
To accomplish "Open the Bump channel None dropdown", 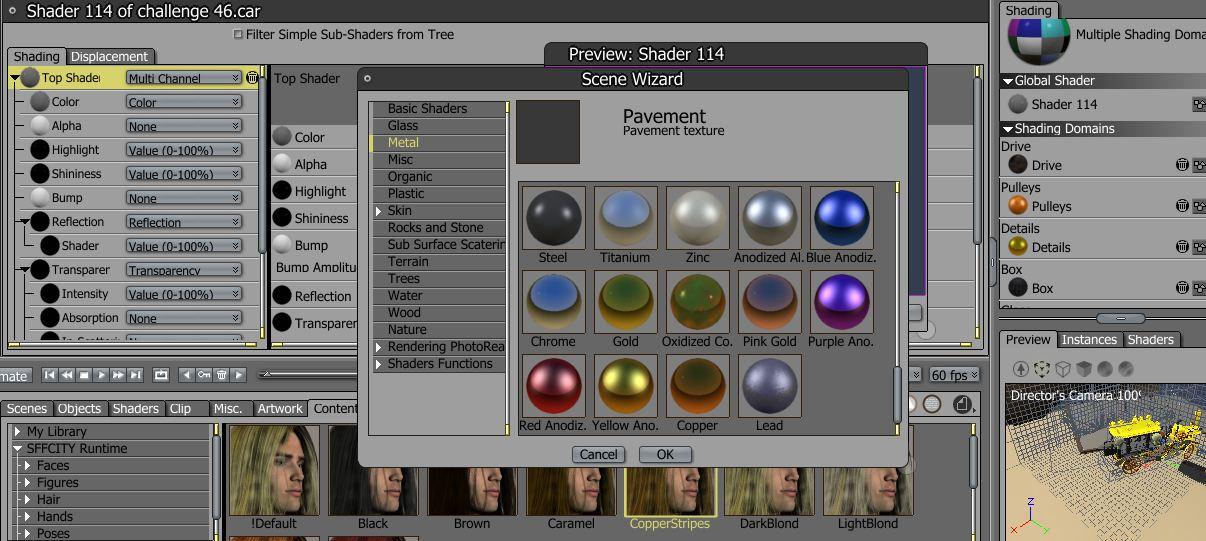I will pyautogui.click(x=184, y=198).
